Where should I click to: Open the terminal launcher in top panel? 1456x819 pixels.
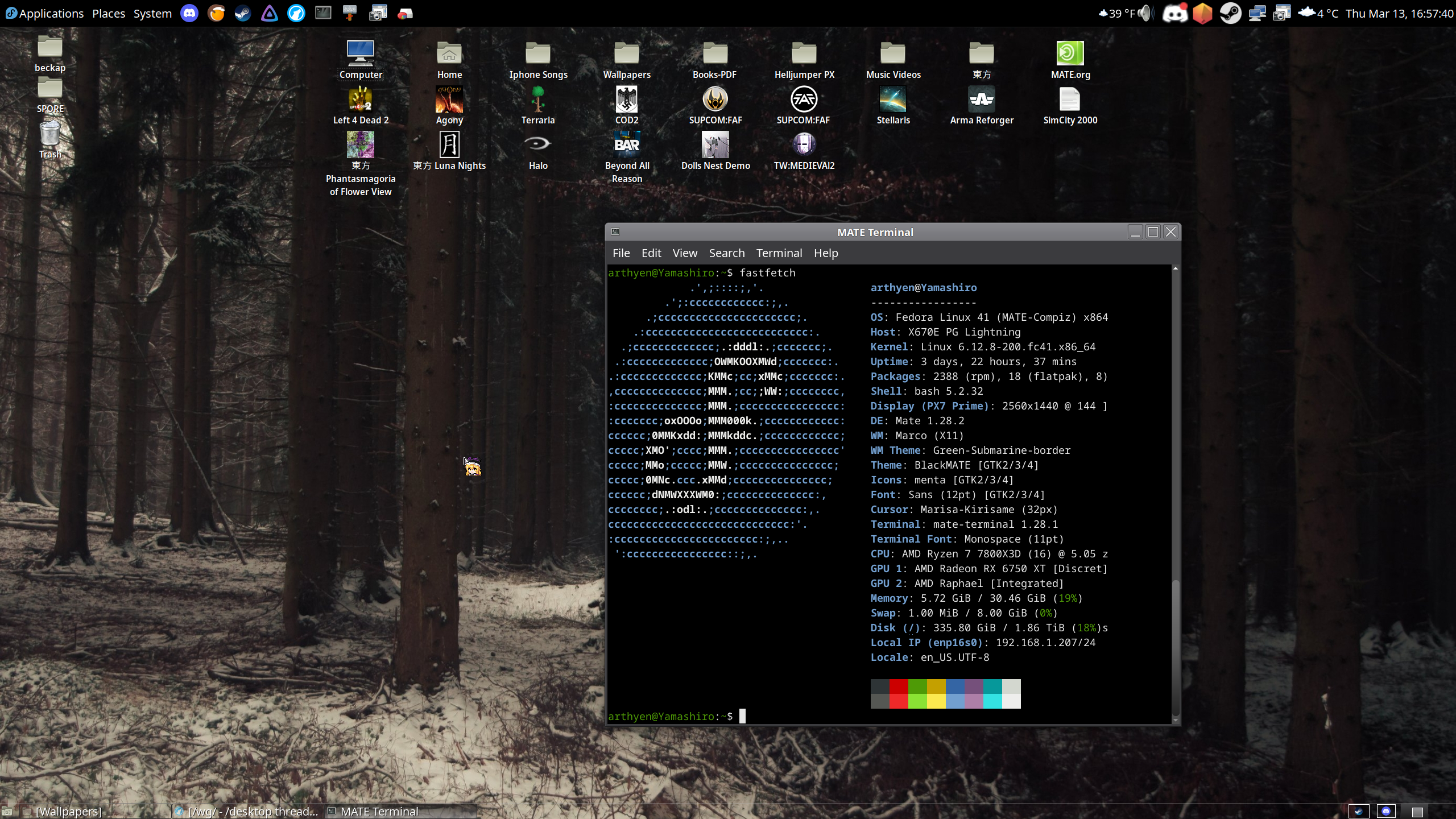[x=323, y=13]
